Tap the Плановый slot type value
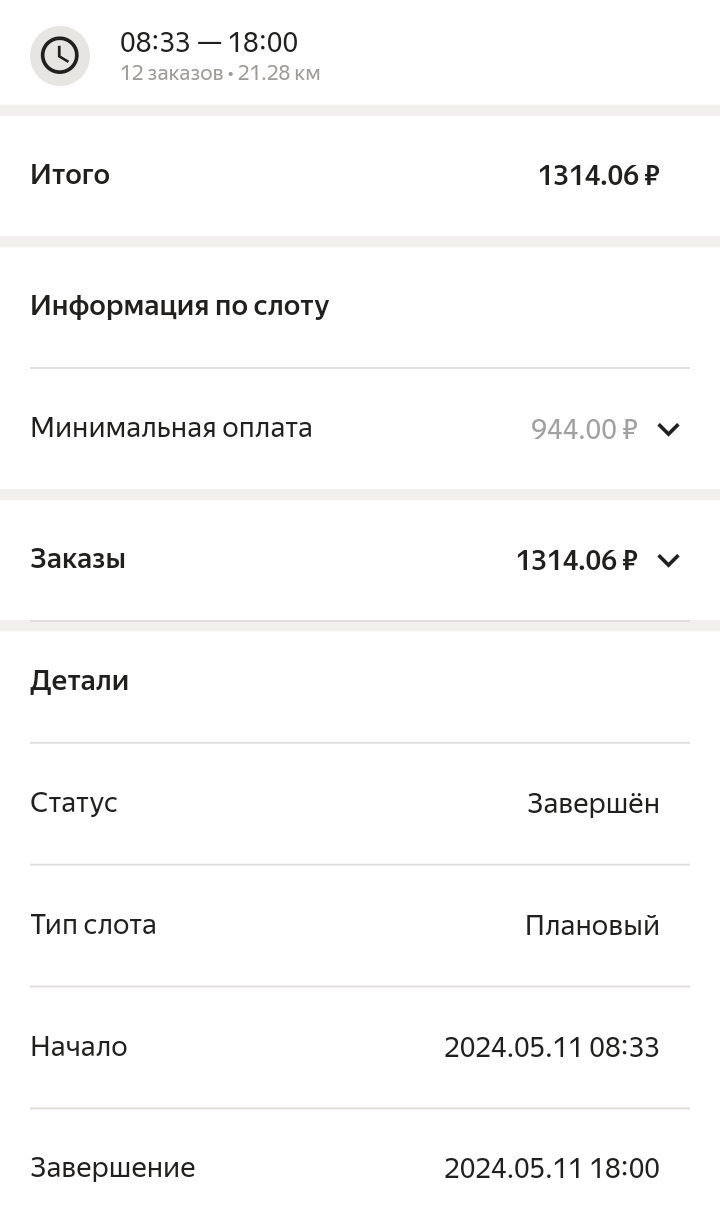This screenshot has height=1223, width=720. 592,926
